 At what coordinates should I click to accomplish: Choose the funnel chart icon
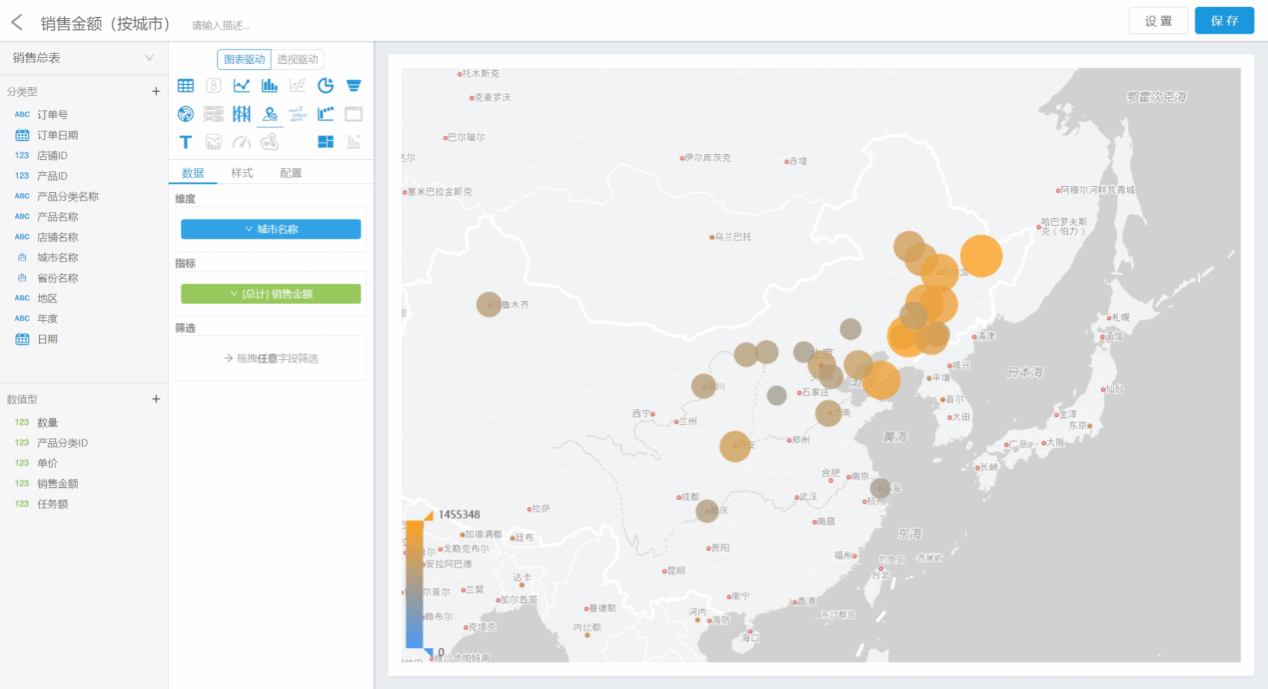[x=353, y=86]
